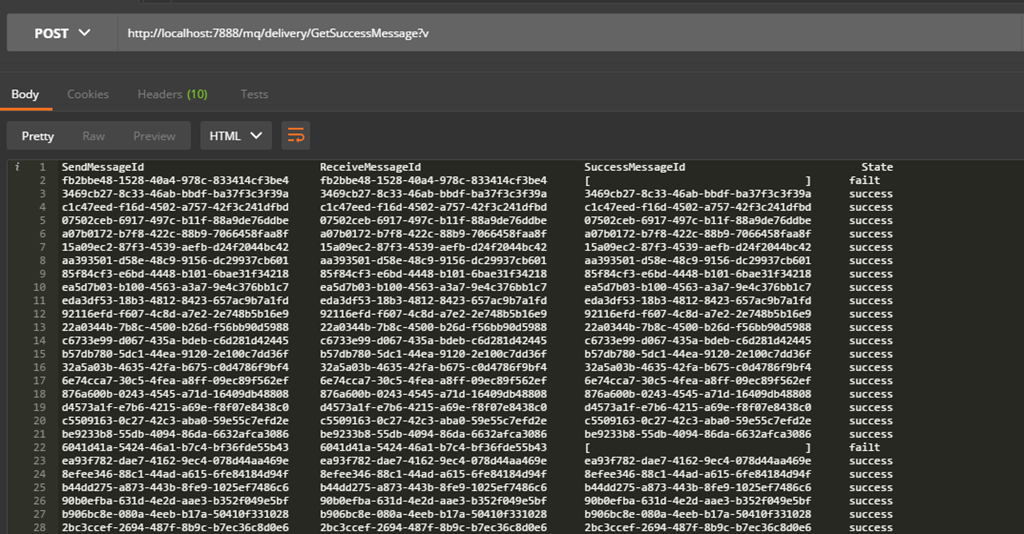Click SendMessageId b906bc8e-080a-4eeb-b17a-50410f331028
Image resolution: width=1024 pixels, height=534 pixels.
click(x=175, y=514)
